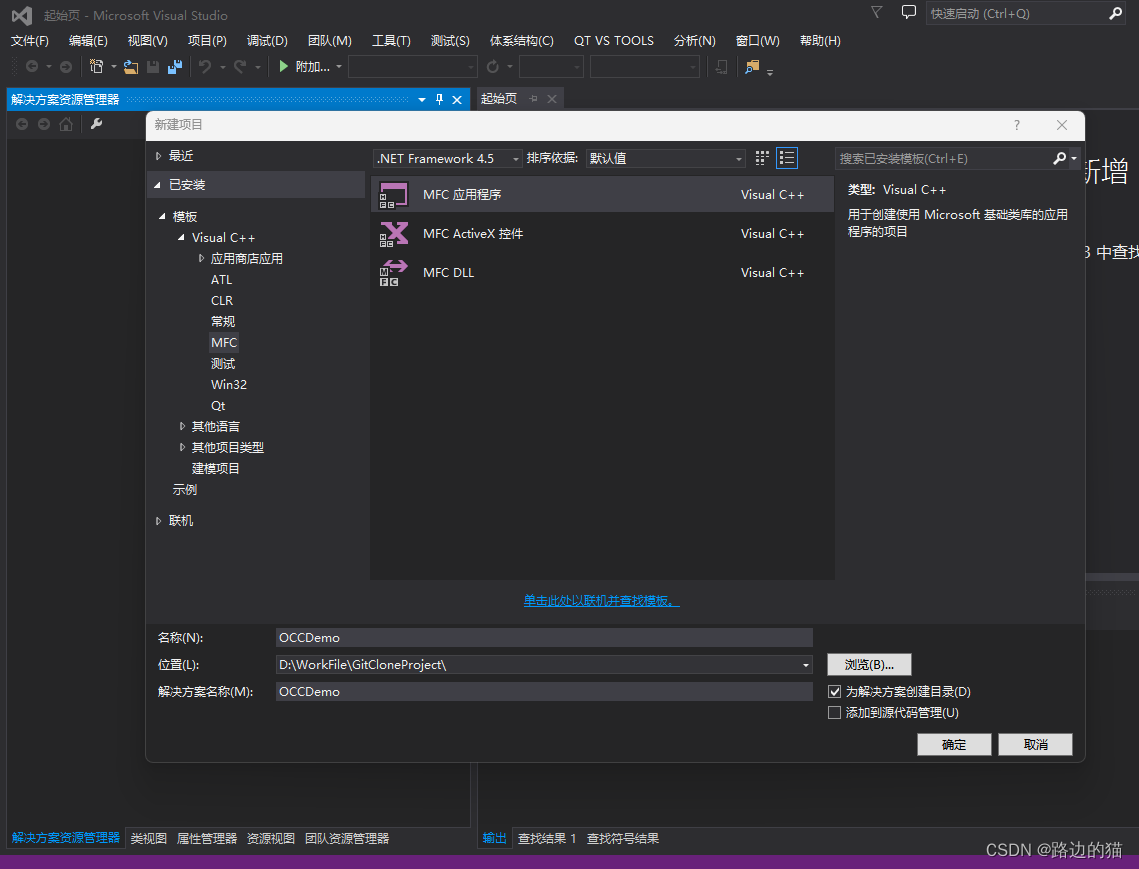Image resolution: width=1139 pixels, height=869 pixels.
Task: Click the template search magnifier icon
Action: [1060, 158]
